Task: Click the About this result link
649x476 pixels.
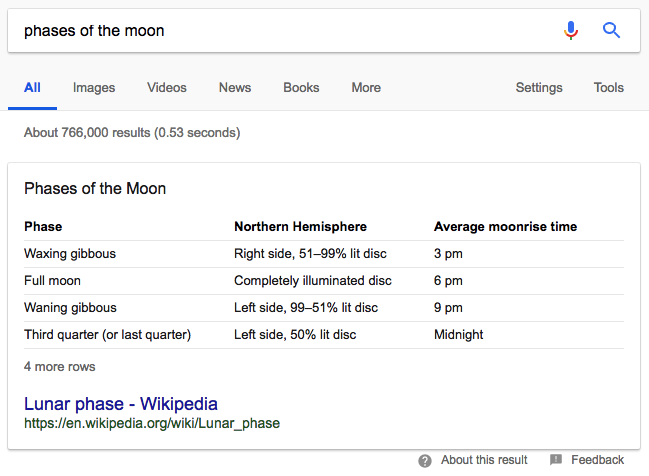Action: pos(484,460)
